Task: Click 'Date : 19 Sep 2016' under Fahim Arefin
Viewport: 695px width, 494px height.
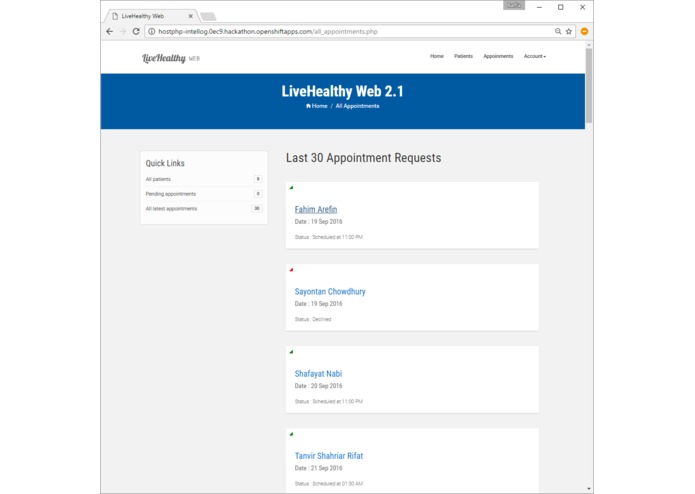Action: (318, 222)
